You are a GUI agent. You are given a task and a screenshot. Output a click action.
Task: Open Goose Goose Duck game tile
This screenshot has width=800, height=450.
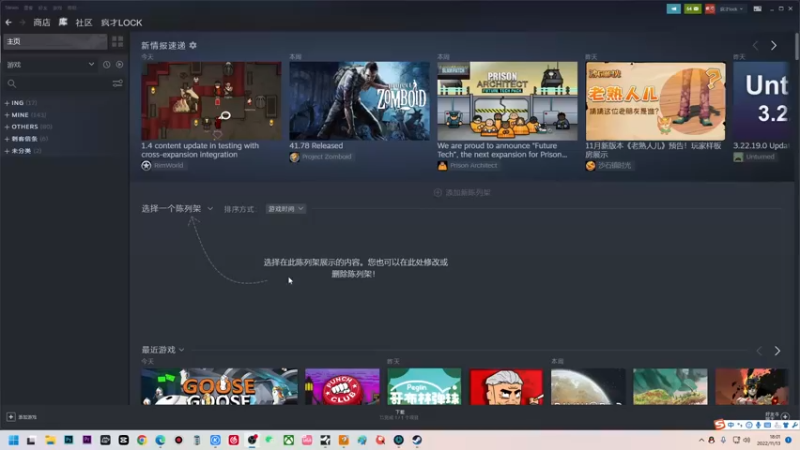coord(219,387)
